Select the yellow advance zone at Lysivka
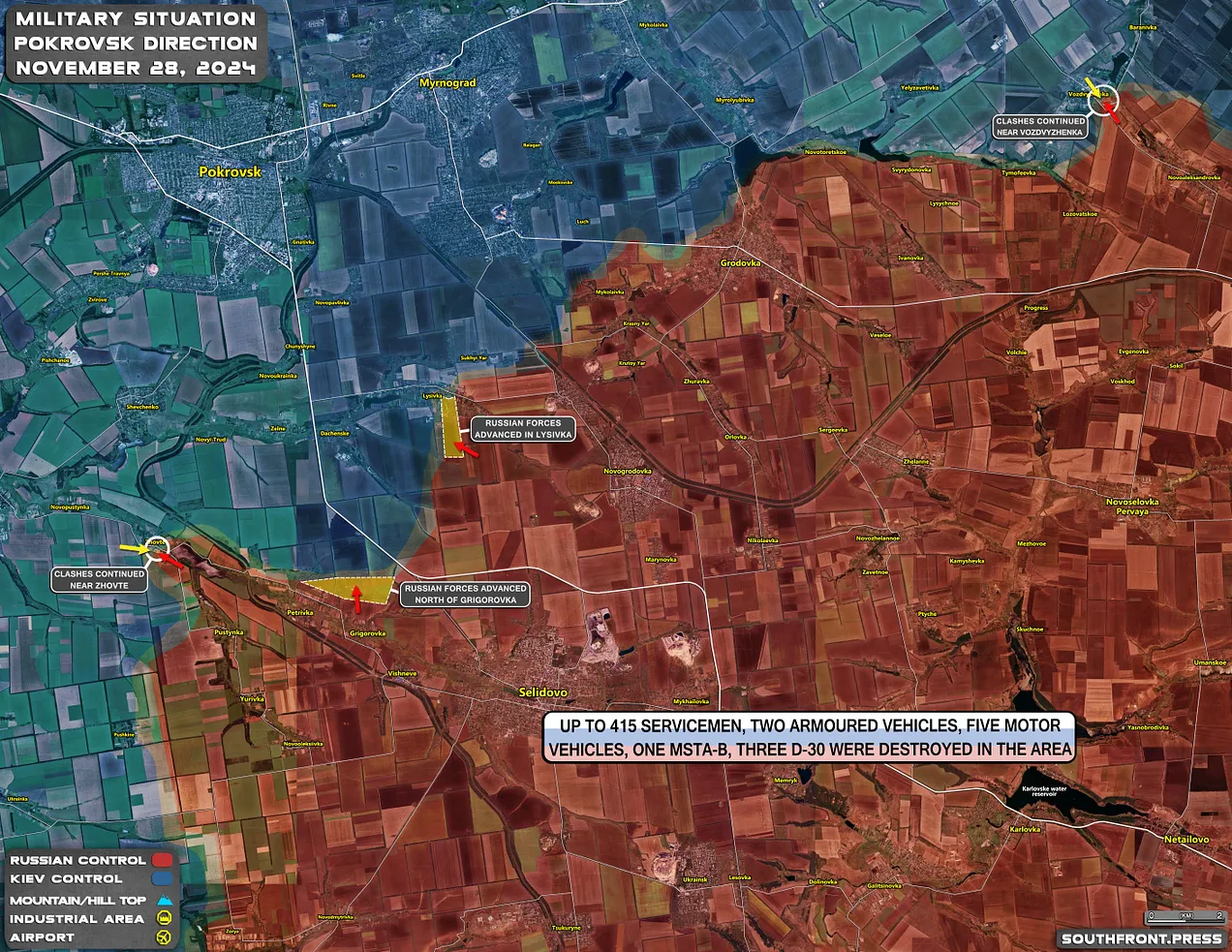Viewport: 1232px width, 952px height. tap(450, 426)
